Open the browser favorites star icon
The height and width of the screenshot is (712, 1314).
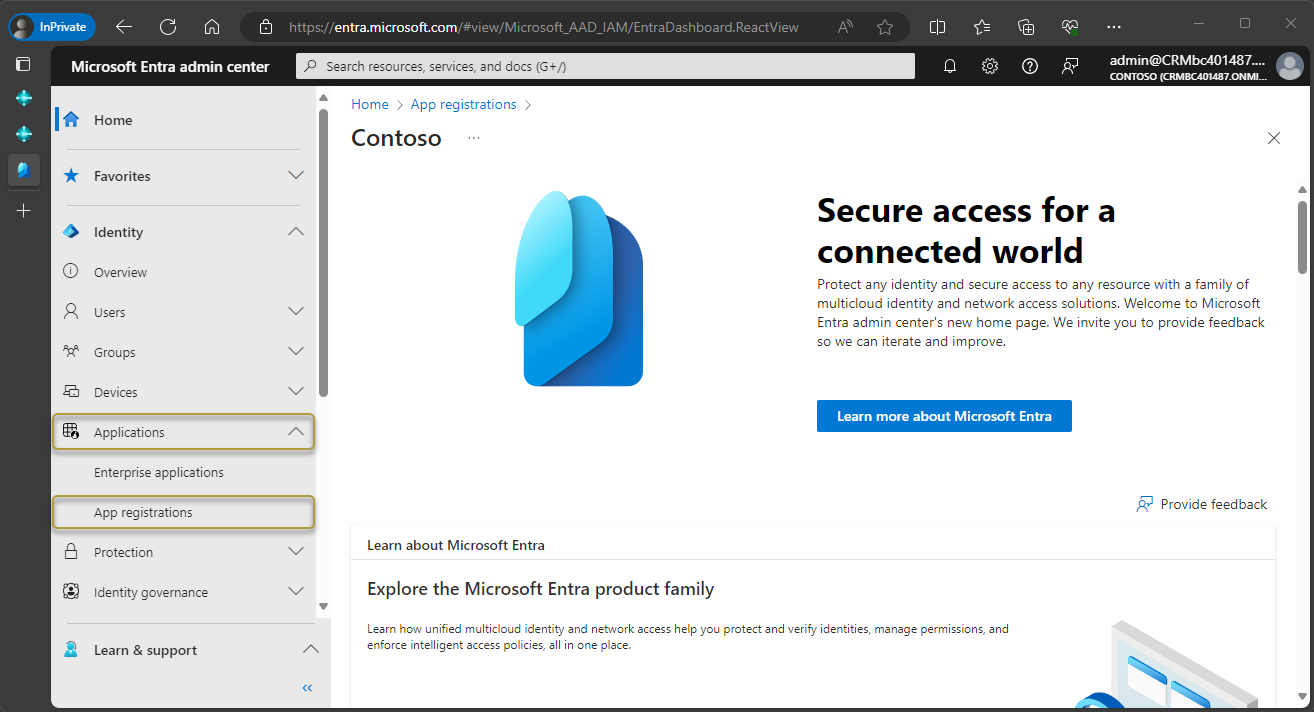885,27
